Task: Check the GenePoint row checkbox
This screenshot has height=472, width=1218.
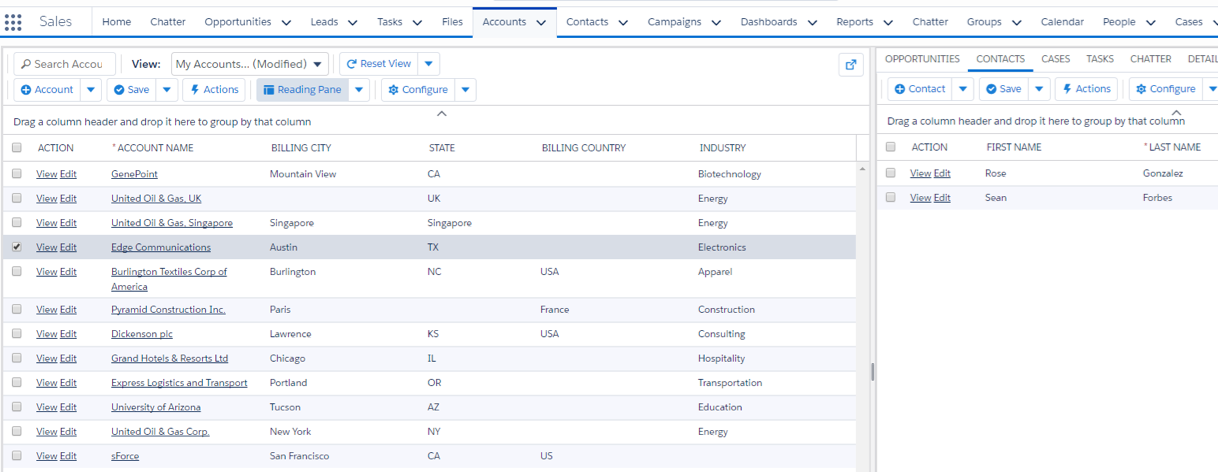Action: pos(17,174)
